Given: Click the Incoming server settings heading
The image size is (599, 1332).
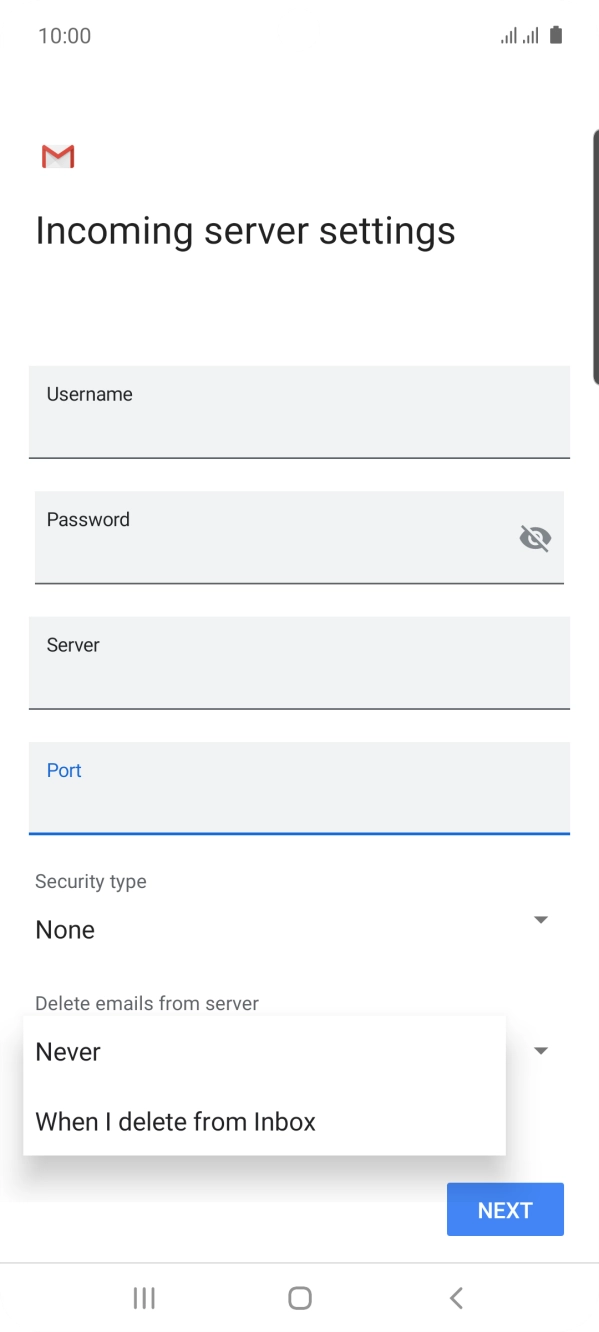Looking at the screenshot, I should point(245,230).
